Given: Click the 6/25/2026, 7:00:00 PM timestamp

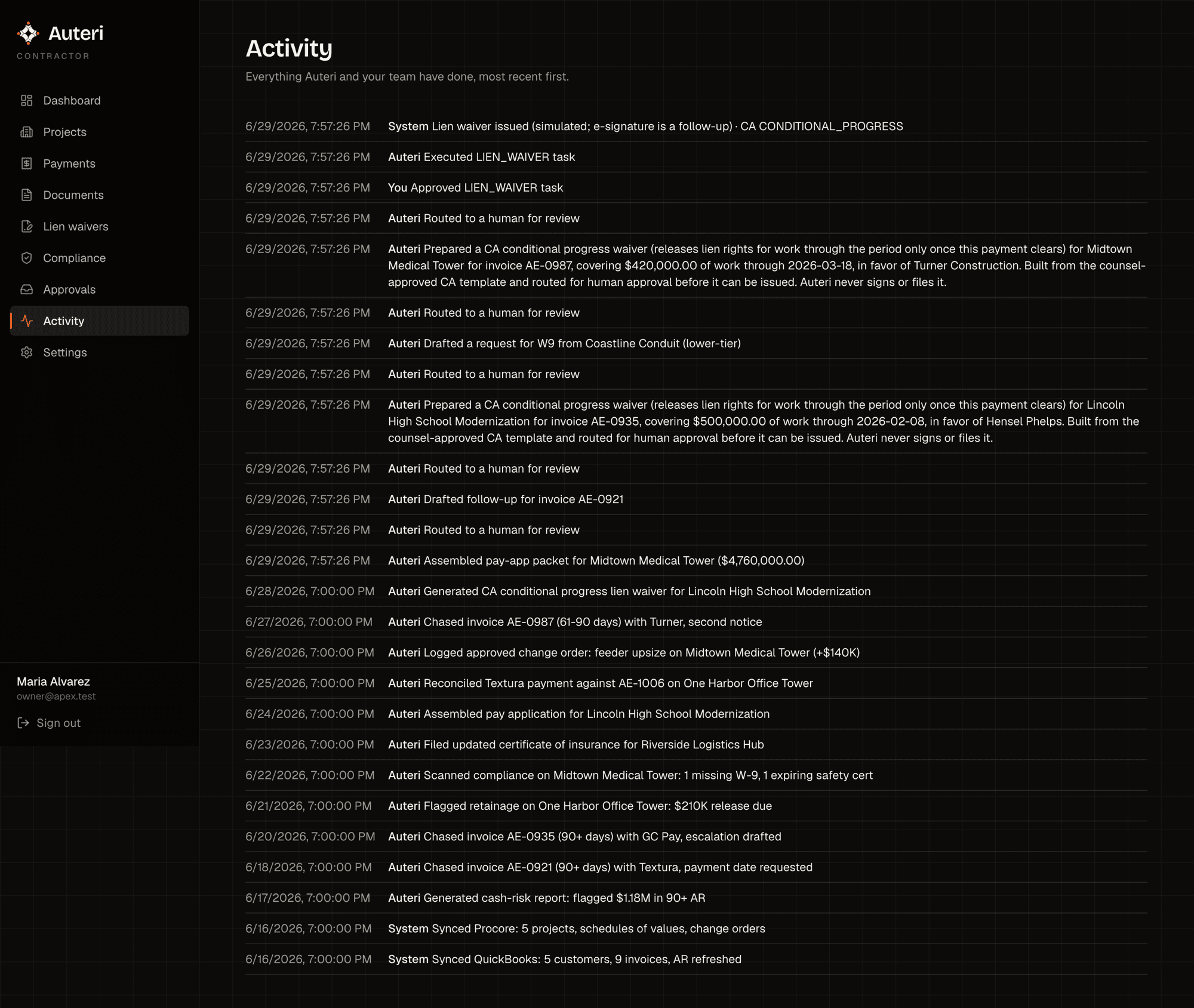Looking at the screenshot, I should coord(310,683).
